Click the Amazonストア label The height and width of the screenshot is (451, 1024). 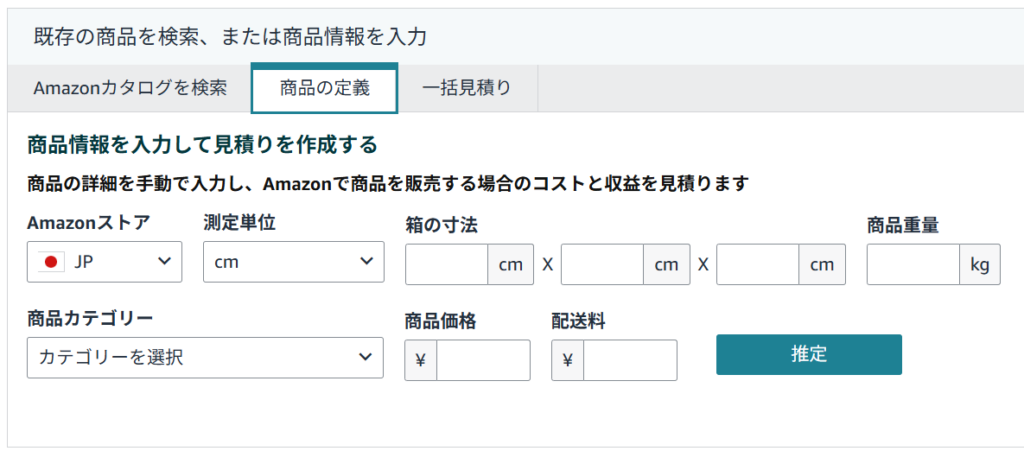coord(88,223)
